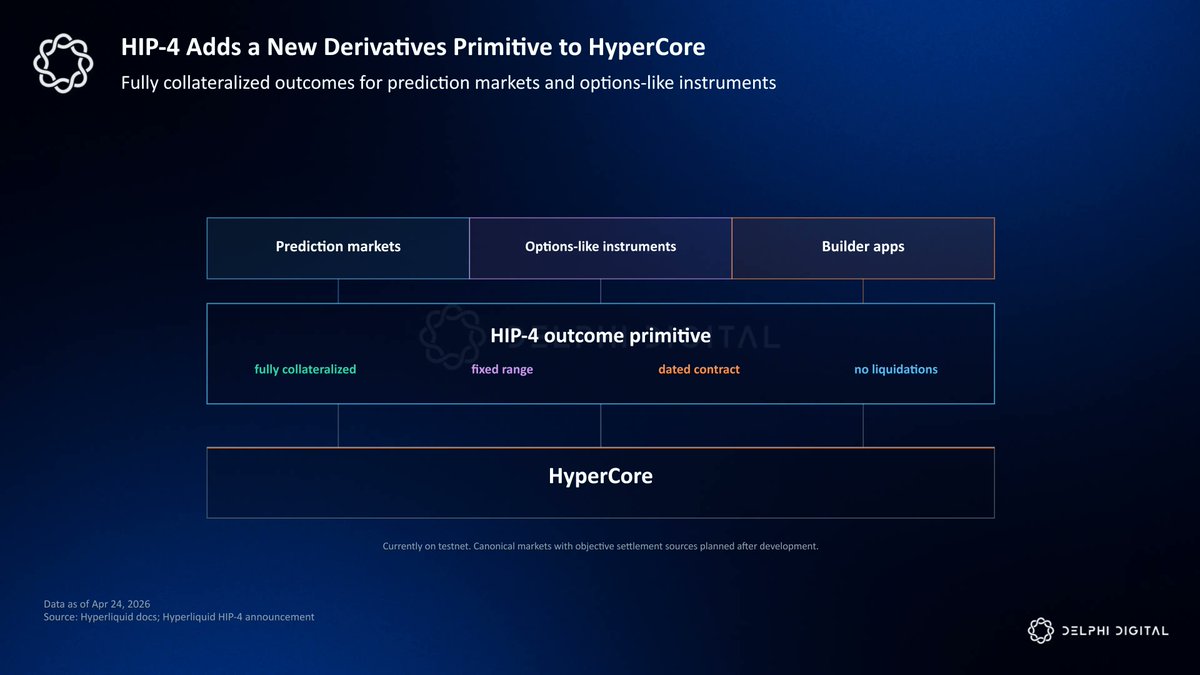Viewport: 1200px width, 675px height.
Task: Click the connector line under Builder apps
Action: pyautogui.click(x=863, y=291)
